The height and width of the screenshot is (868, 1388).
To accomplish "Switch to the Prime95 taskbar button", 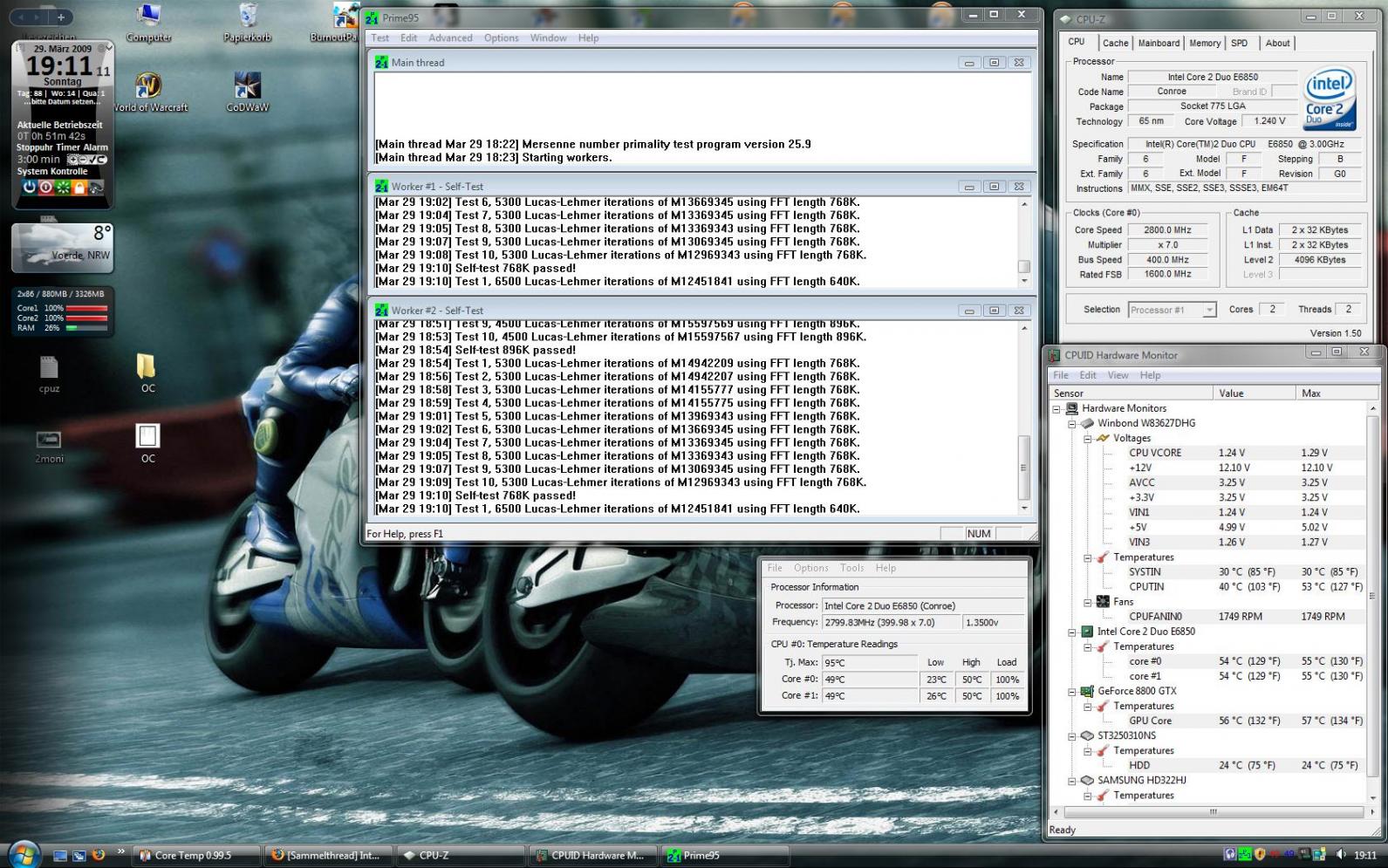I will pyautogui.click(x=724, y=855).
